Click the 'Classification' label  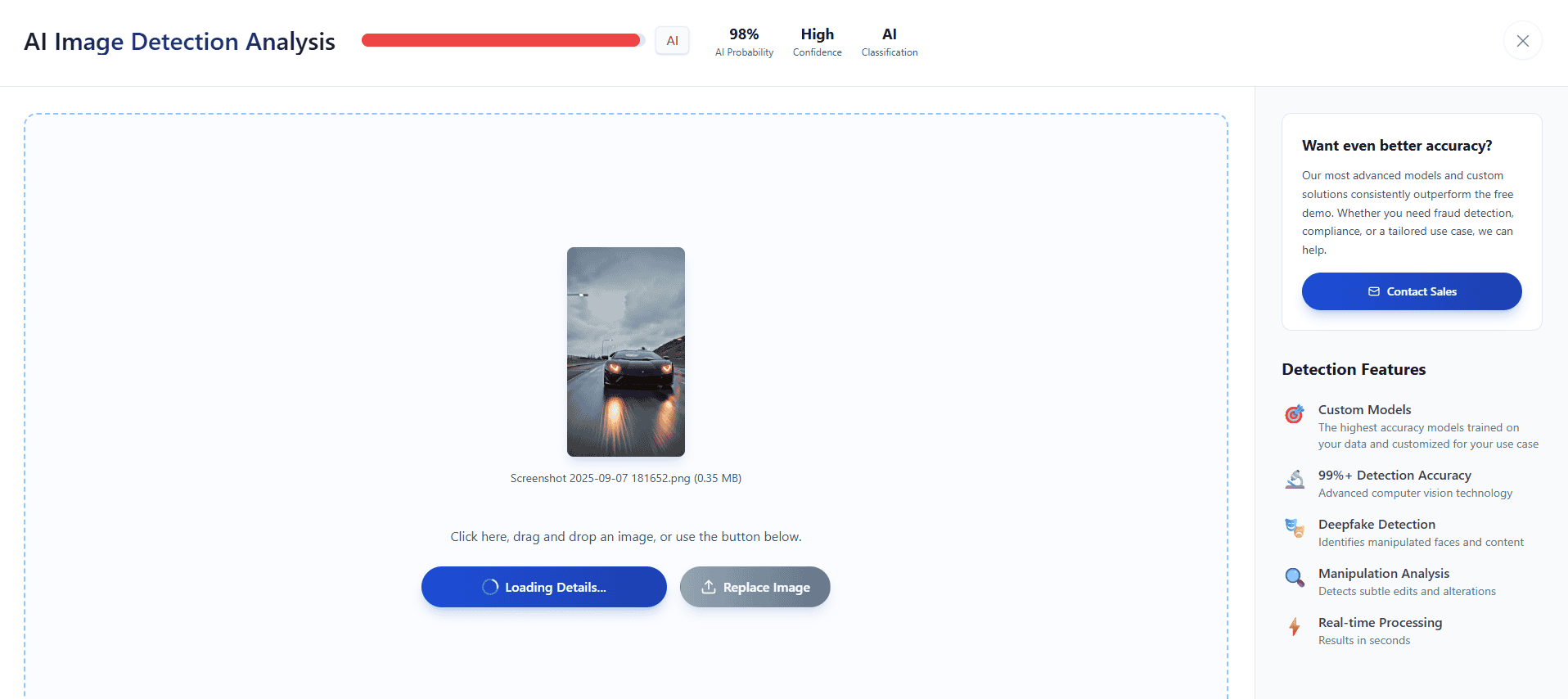click(x=890, y=52)
